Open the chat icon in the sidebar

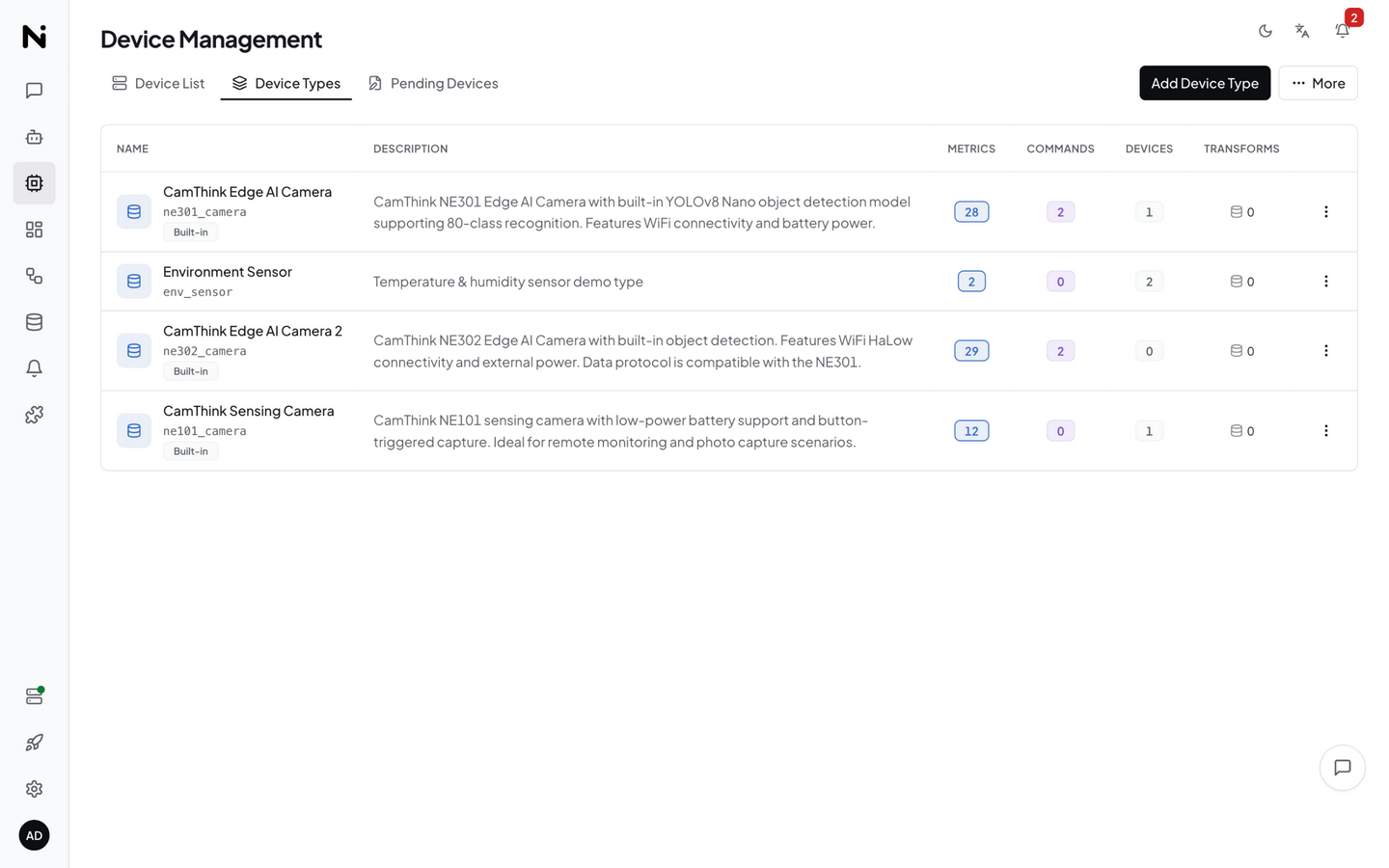[34, 91]
